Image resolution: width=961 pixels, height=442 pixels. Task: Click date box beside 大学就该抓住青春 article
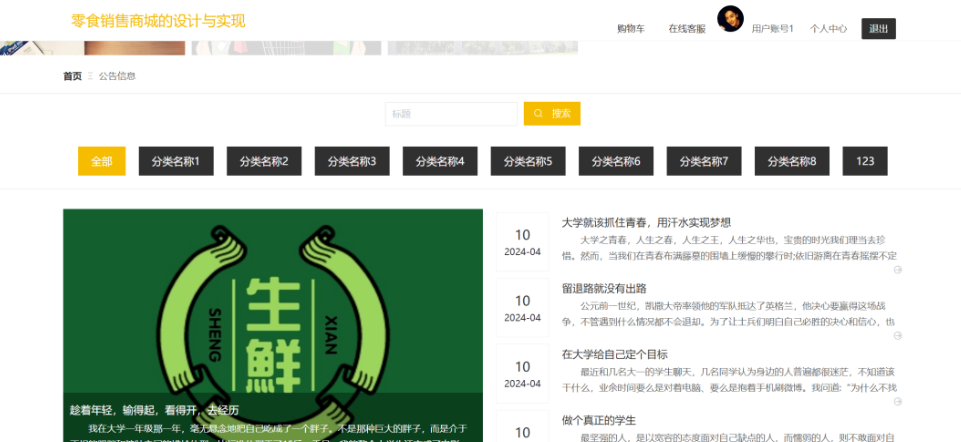point(522,242)
